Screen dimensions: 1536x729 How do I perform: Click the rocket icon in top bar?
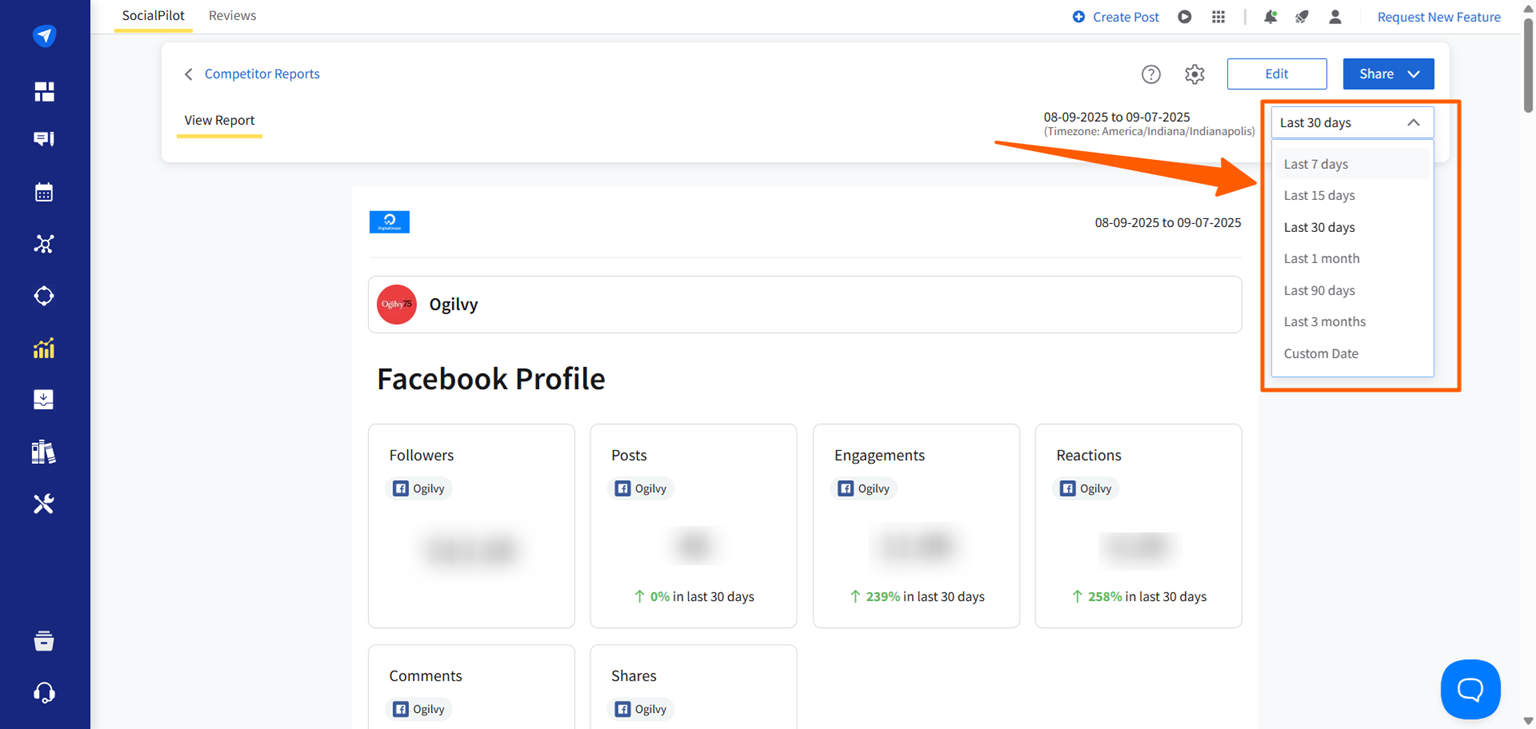pos(1302,17)
